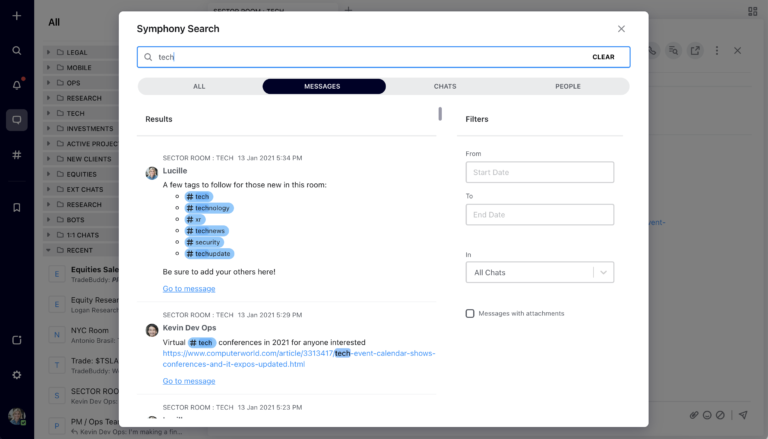Switch to the CHATS search tab
Image resolution: width=768 pixels, height=439 pixels.
[x=445, y=87]
